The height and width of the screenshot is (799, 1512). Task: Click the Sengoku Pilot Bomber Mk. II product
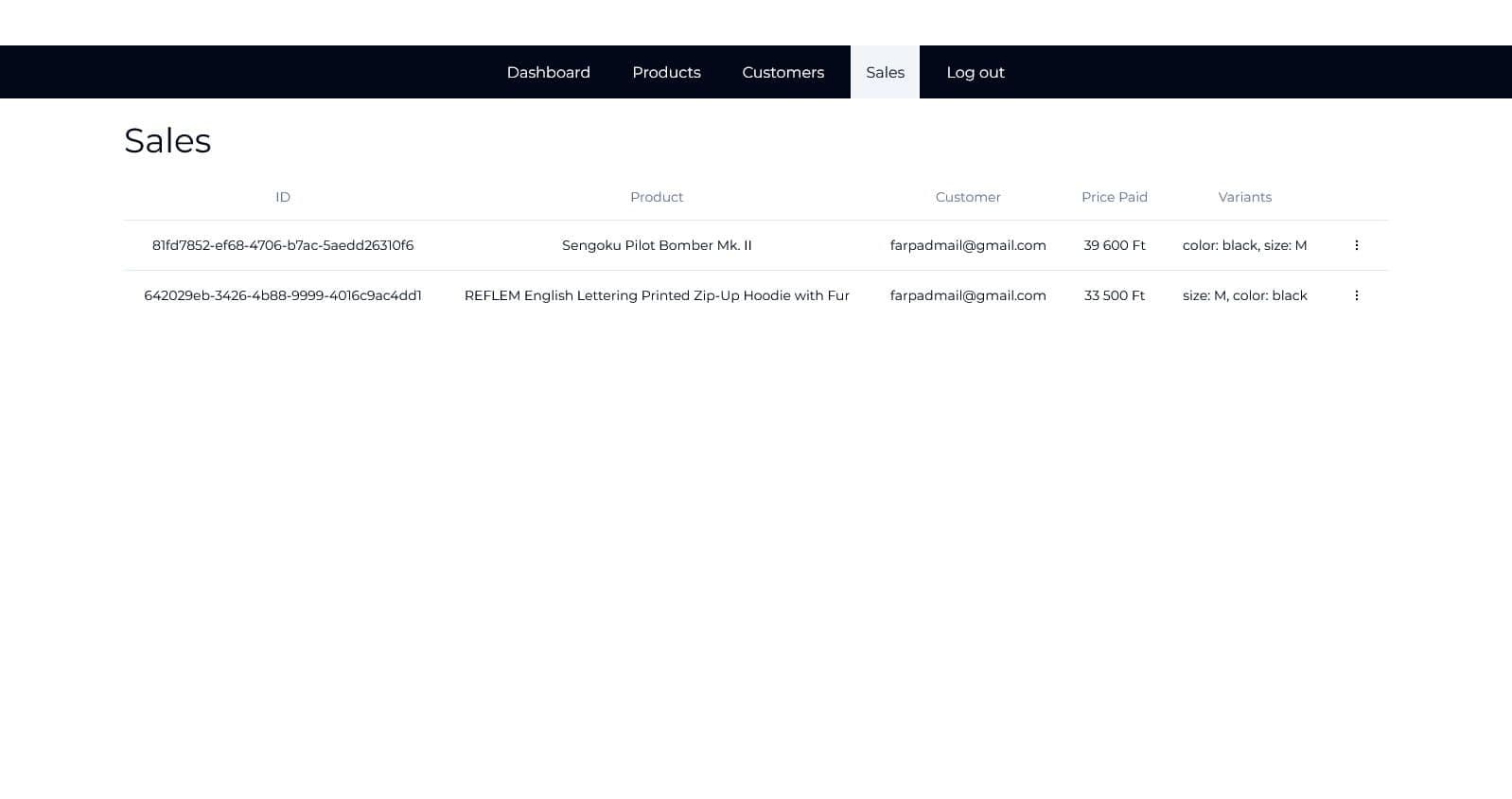point(656,245)
